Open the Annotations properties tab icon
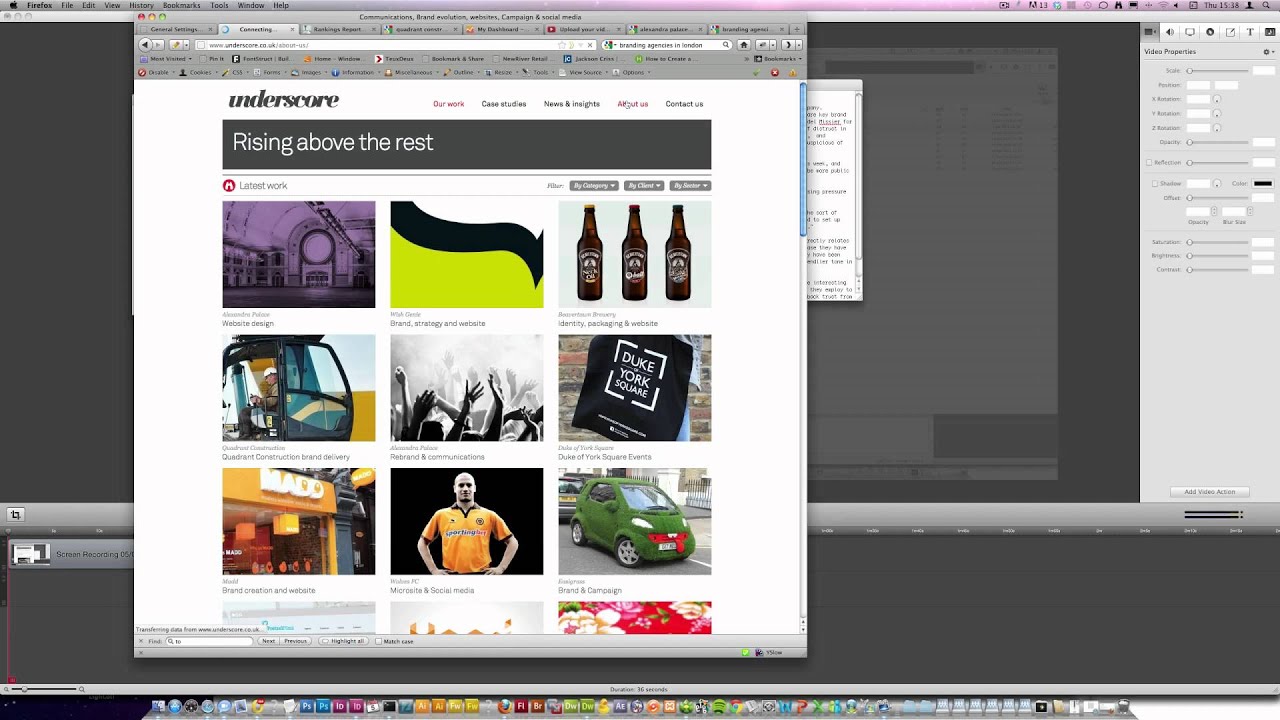The image size is (1280, 720). pos(1230,32)
